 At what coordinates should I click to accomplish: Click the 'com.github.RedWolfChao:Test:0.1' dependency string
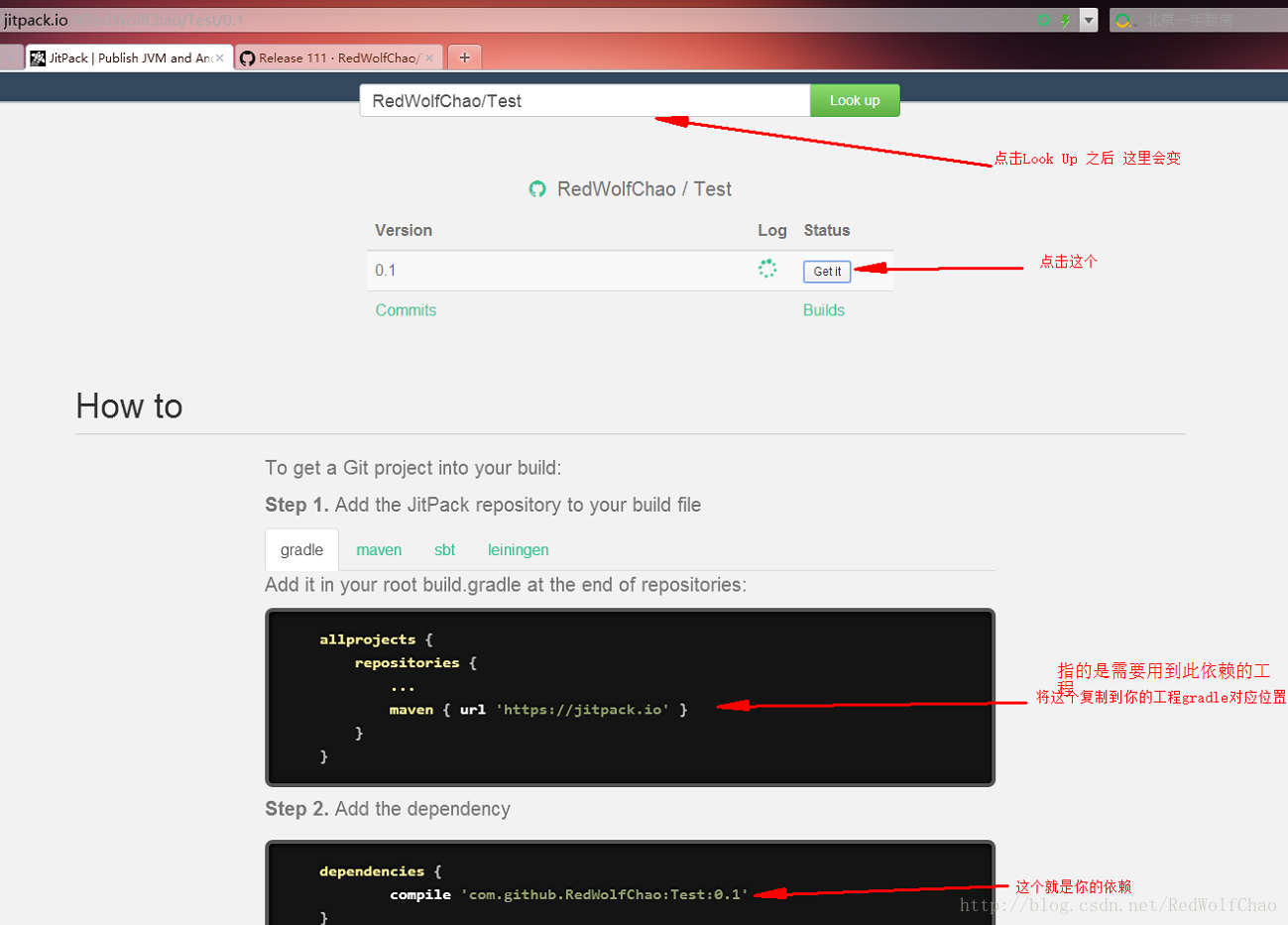point(604,894)
